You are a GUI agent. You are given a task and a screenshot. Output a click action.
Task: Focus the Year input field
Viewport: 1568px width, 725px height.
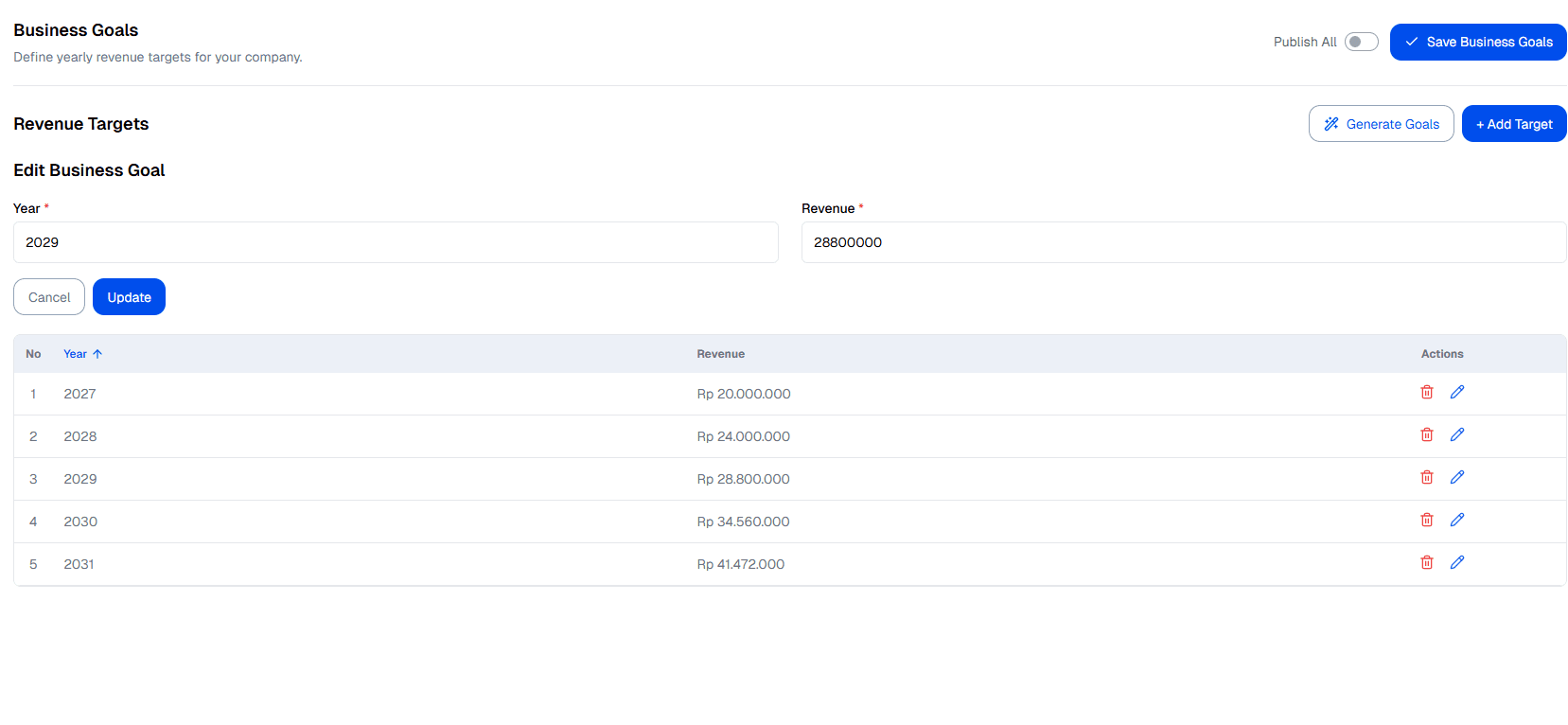(x=396, y=242)
